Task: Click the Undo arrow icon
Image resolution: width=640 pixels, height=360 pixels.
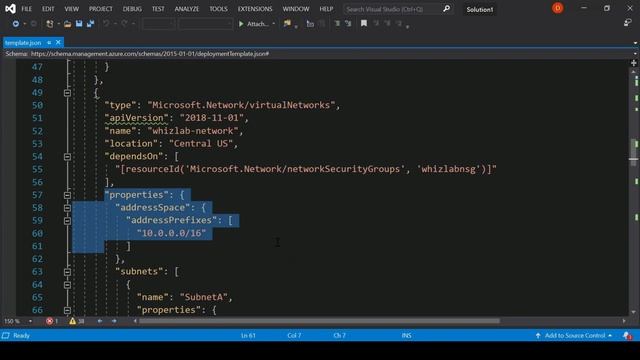Action: coord(106,24)
